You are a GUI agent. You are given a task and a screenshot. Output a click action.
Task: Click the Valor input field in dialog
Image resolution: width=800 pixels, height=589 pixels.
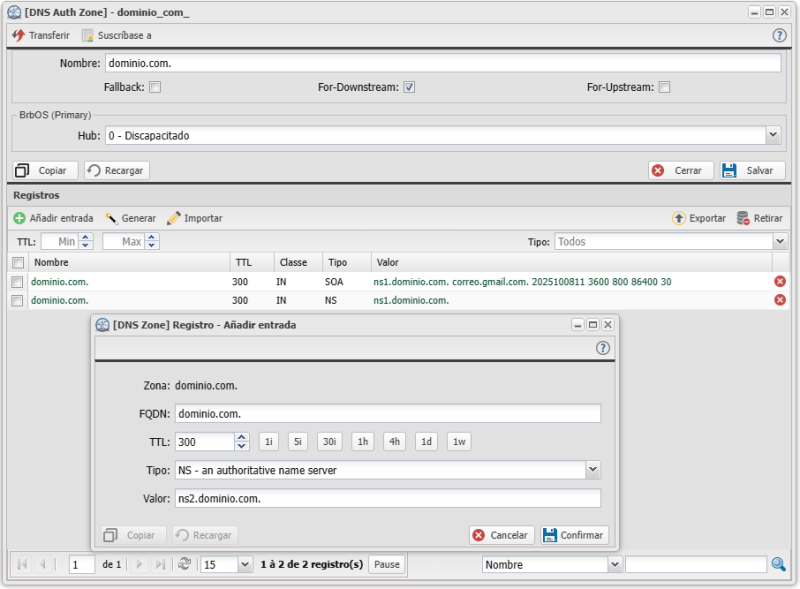click(387, 498)
